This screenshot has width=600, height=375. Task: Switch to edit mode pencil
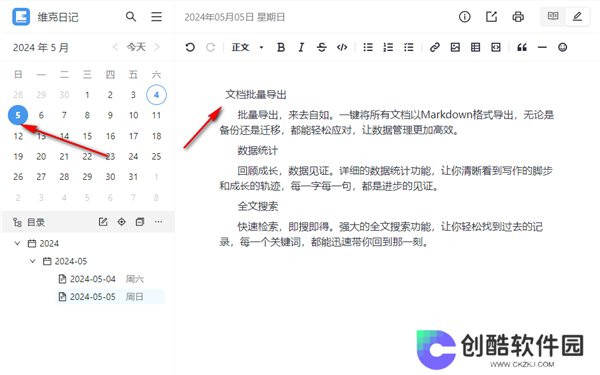pos(577,16)
